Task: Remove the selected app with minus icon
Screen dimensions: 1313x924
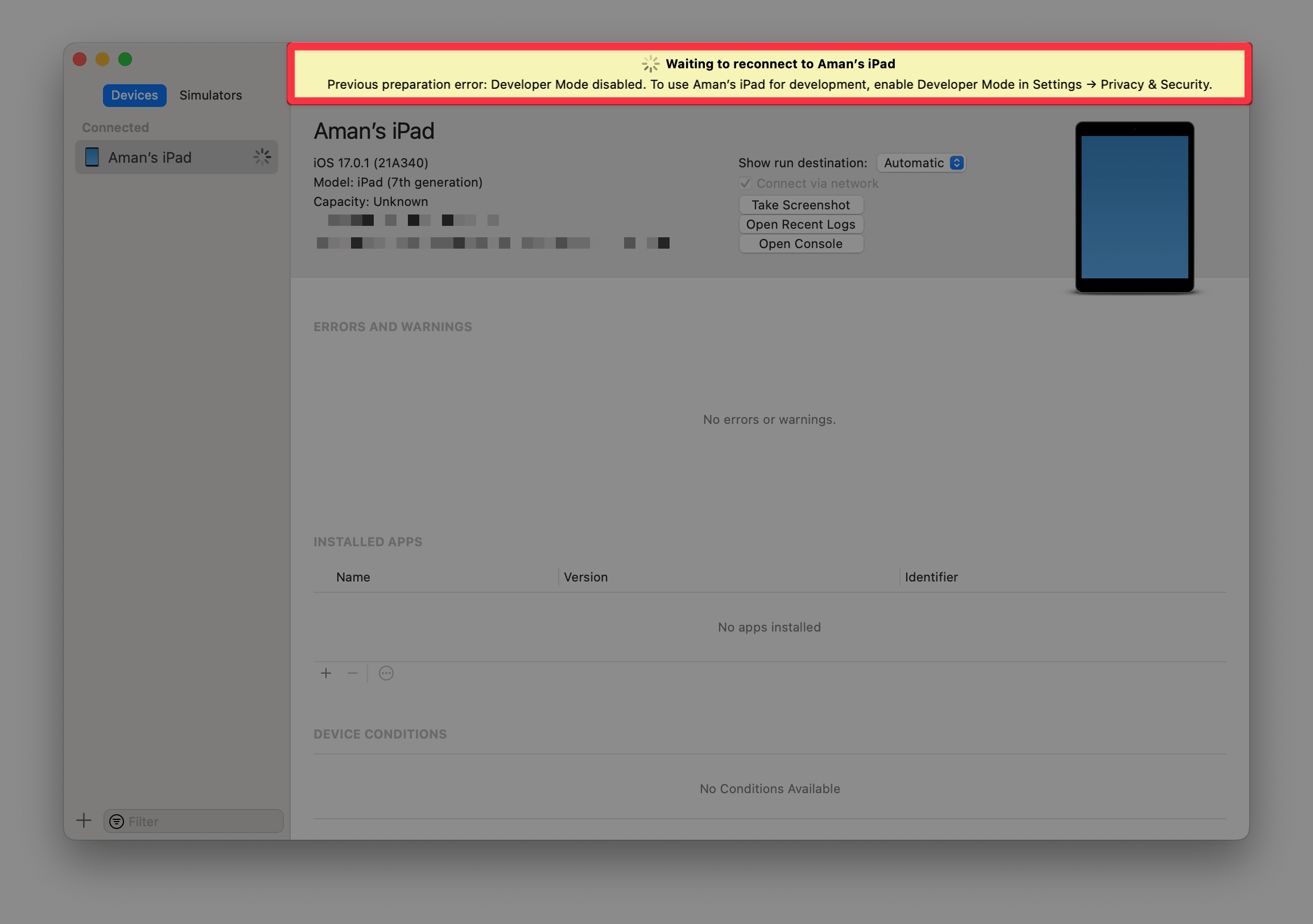Action: (x=353, y=673)
